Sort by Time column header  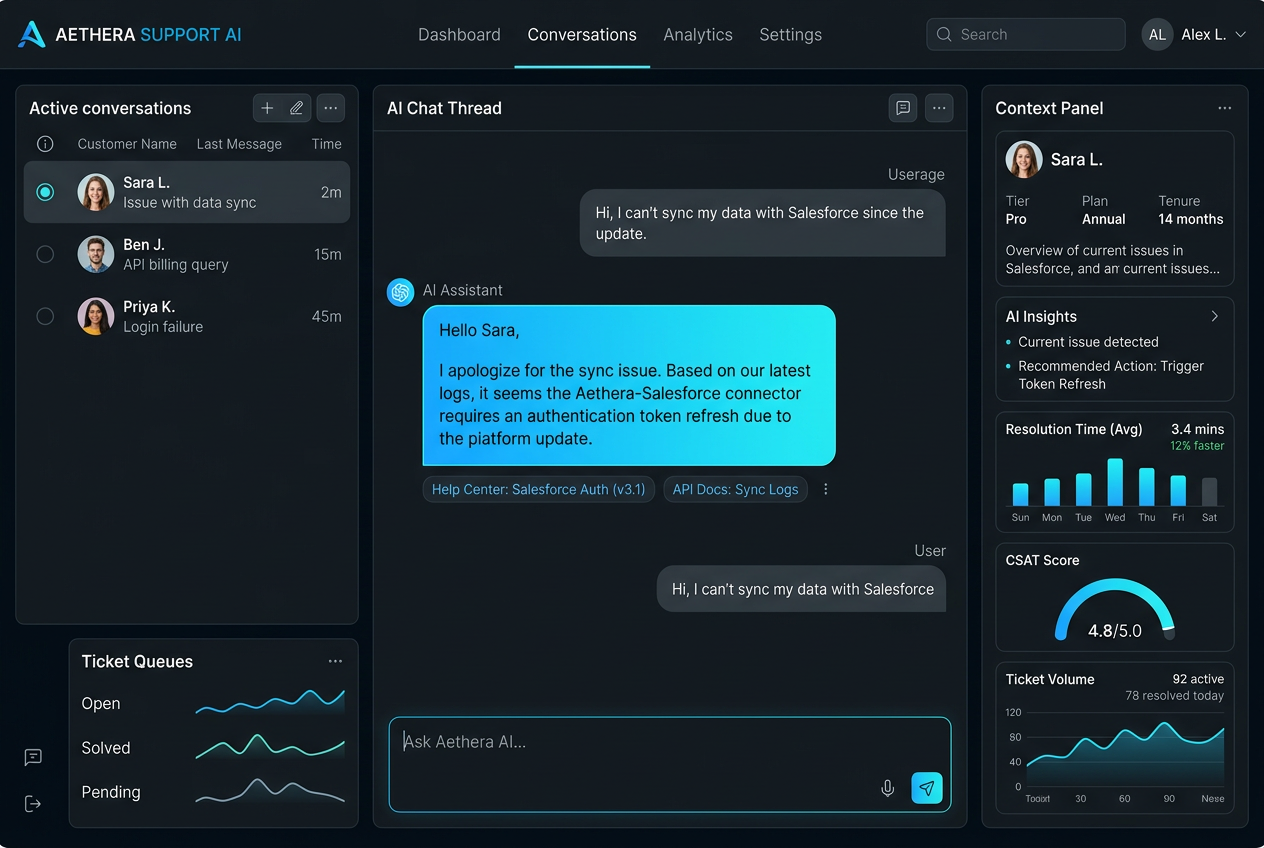pos(326,144)
